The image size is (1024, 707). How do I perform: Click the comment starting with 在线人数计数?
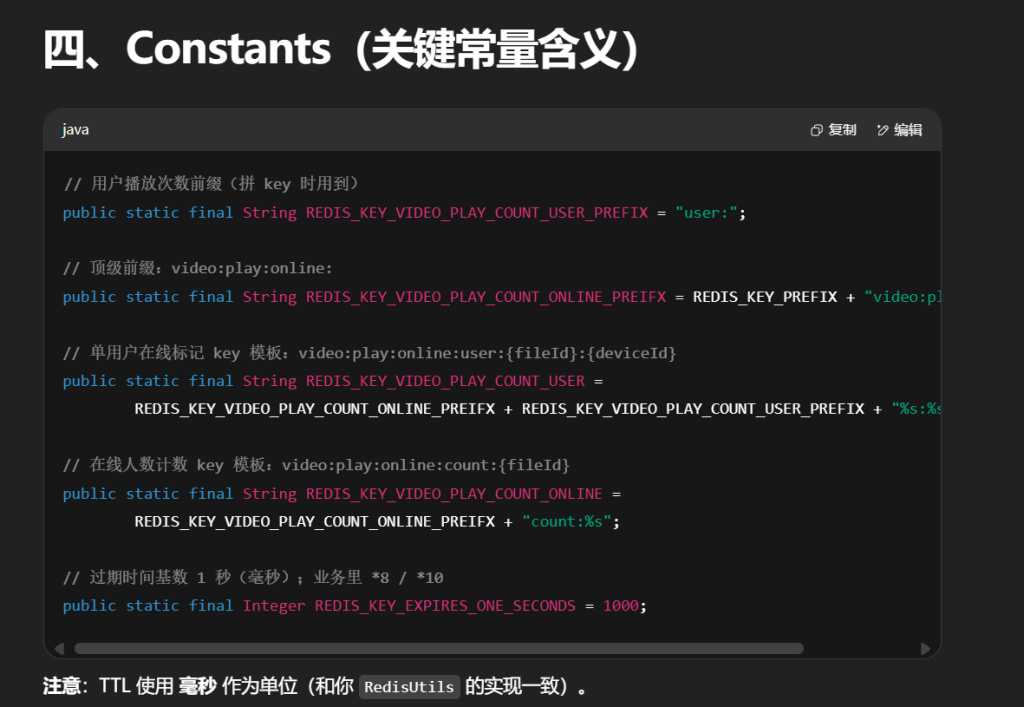point(316,466)
